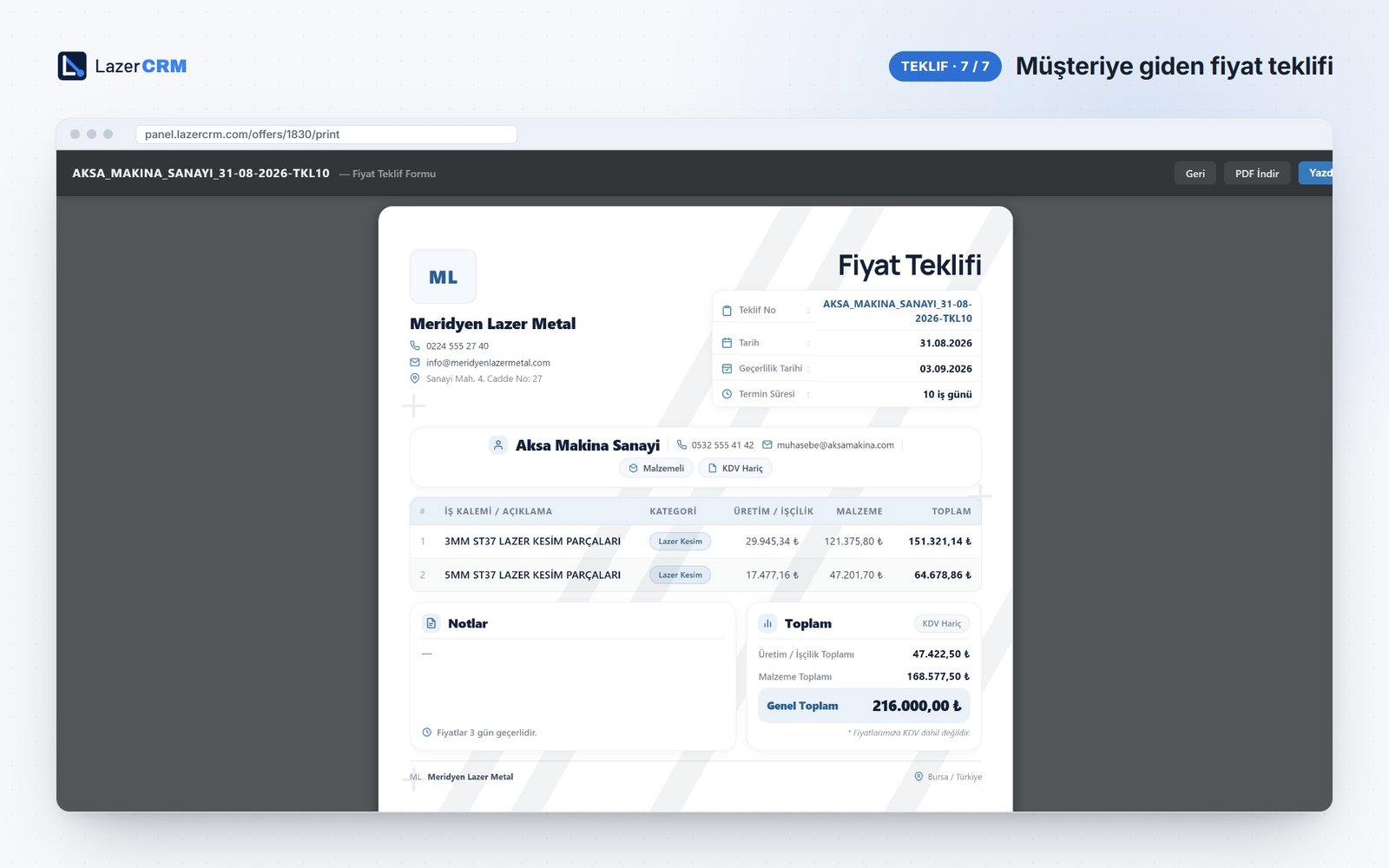1389x868 pixels.
Task: Download the offer via PDF İndir
Action: (x=1257, y=174)
